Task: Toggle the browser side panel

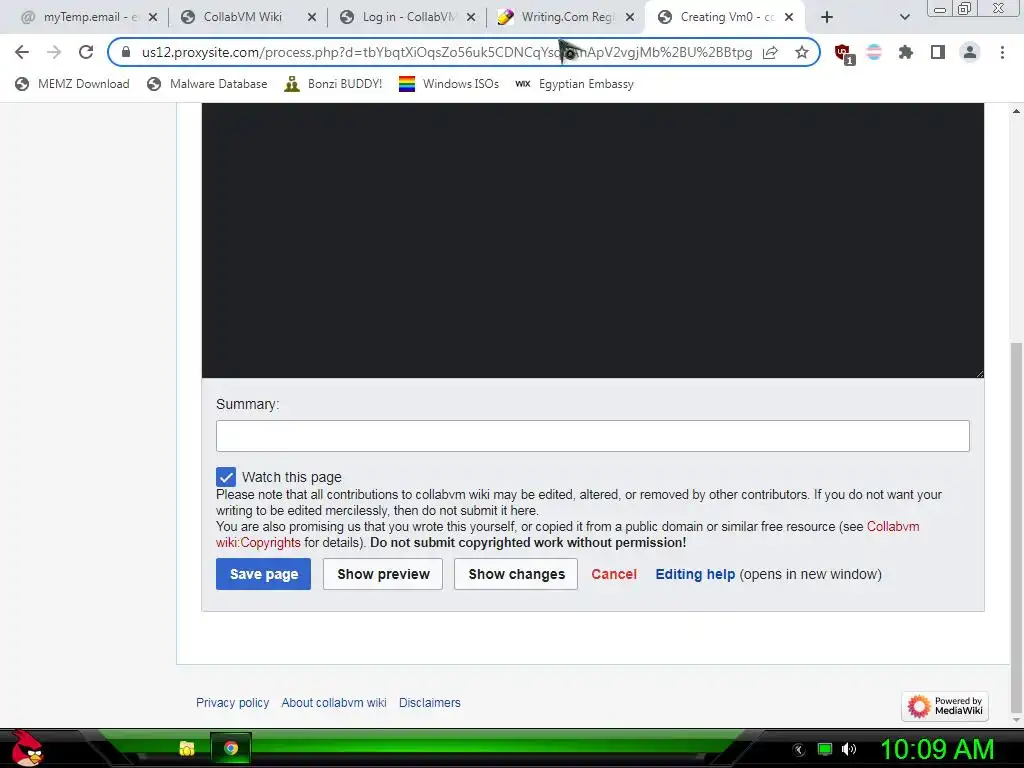Action: (x=938, y=52)
